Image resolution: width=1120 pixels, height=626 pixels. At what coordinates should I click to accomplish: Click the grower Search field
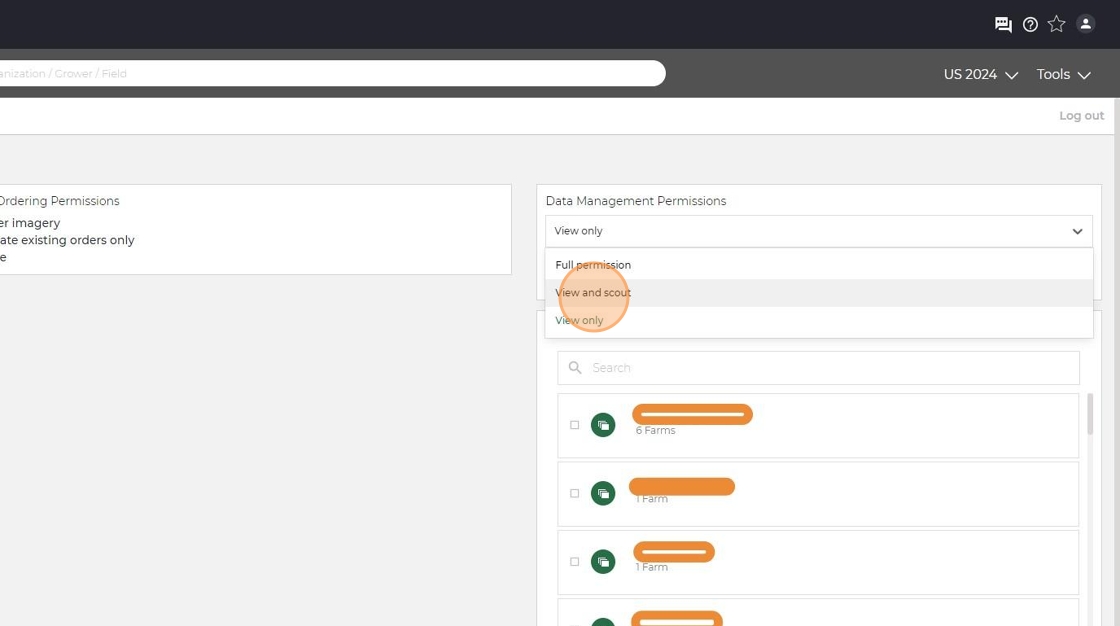tap(818, 367)
